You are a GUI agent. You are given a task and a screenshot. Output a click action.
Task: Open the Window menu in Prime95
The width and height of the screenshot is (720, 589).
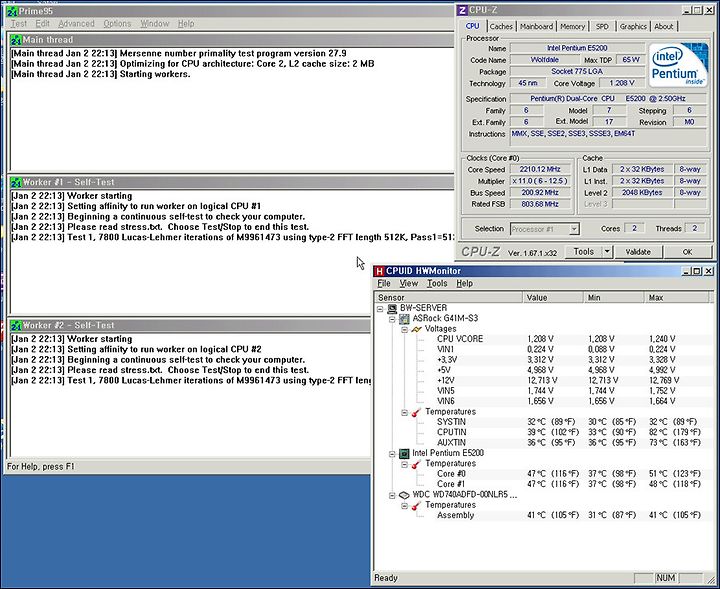pos(155,23)
